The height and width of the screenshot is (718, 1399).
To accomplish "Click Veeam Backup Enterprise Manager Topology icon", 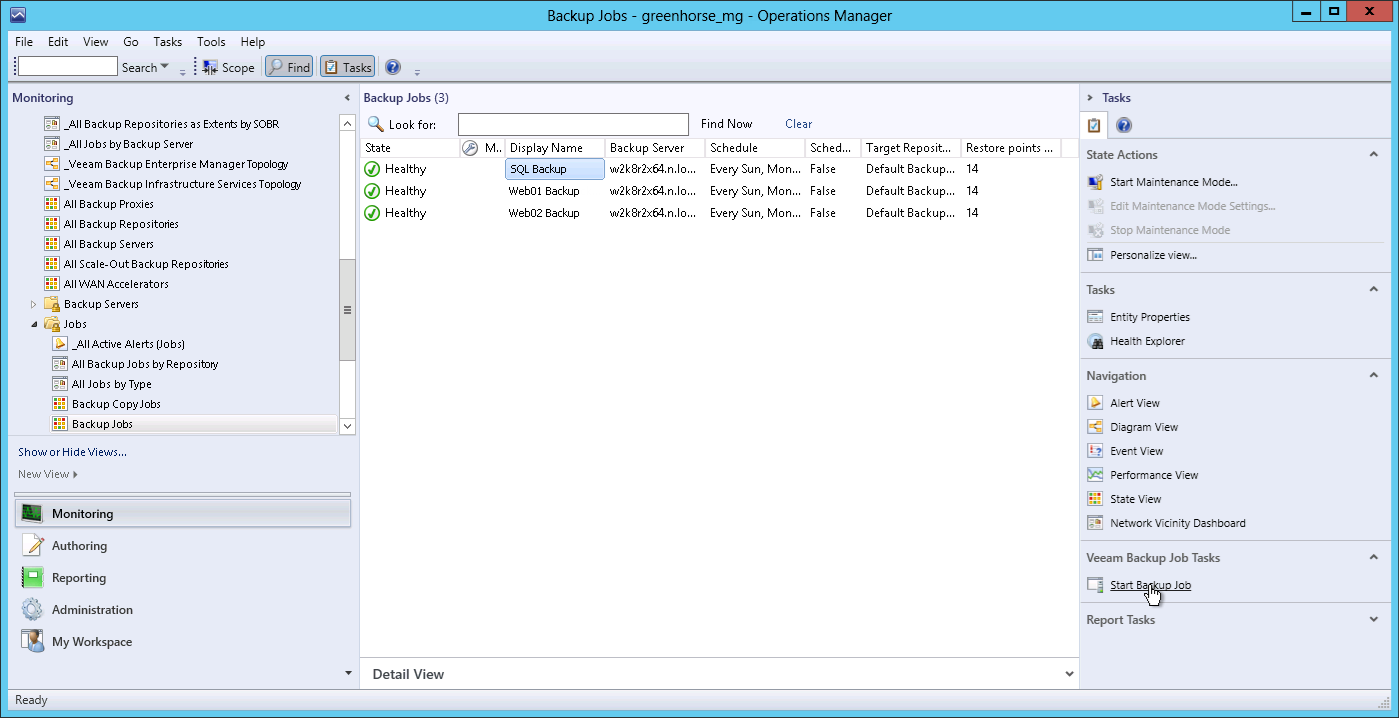I will (53, 164).
